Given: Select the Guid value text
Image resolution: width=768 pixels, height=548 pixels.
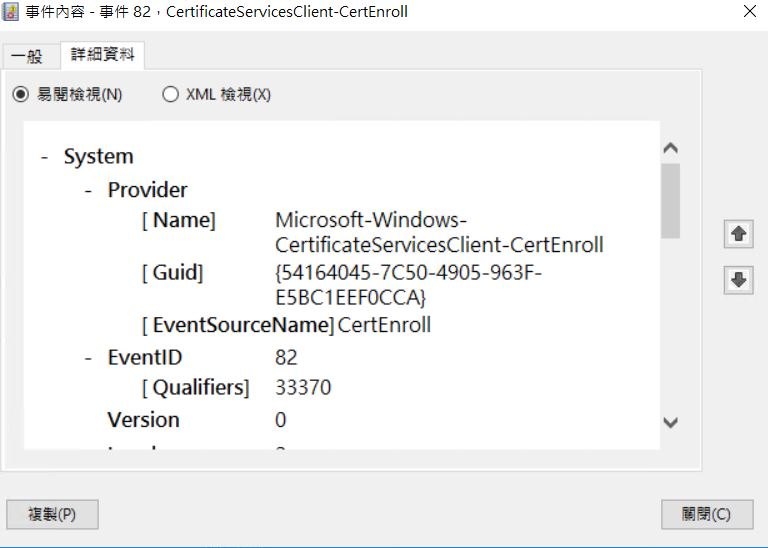Looking at the screenshot, I should [x=408, y=285].
